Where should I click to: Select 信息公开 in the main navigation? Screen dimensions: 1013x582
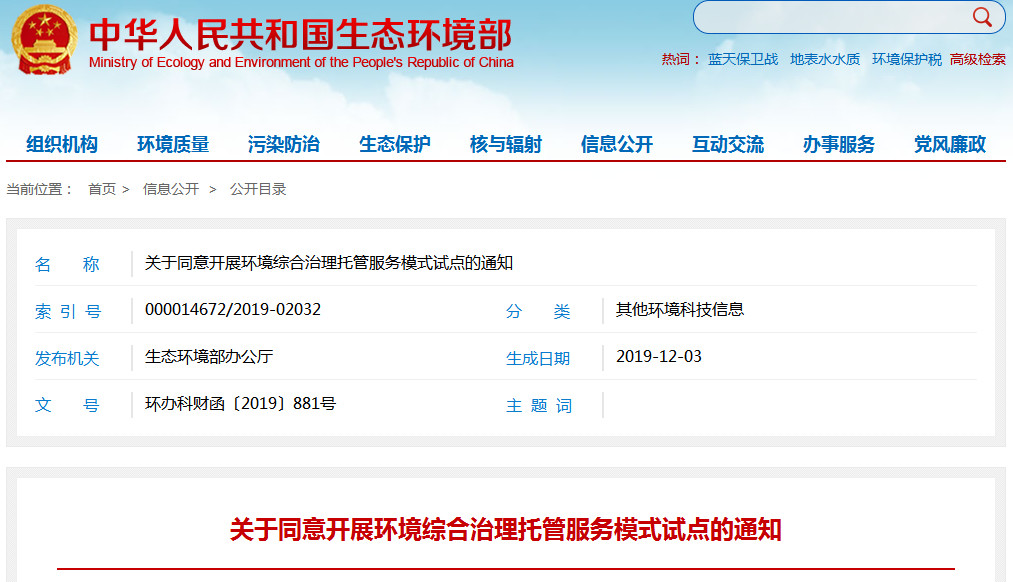click(x=617, y=144)
